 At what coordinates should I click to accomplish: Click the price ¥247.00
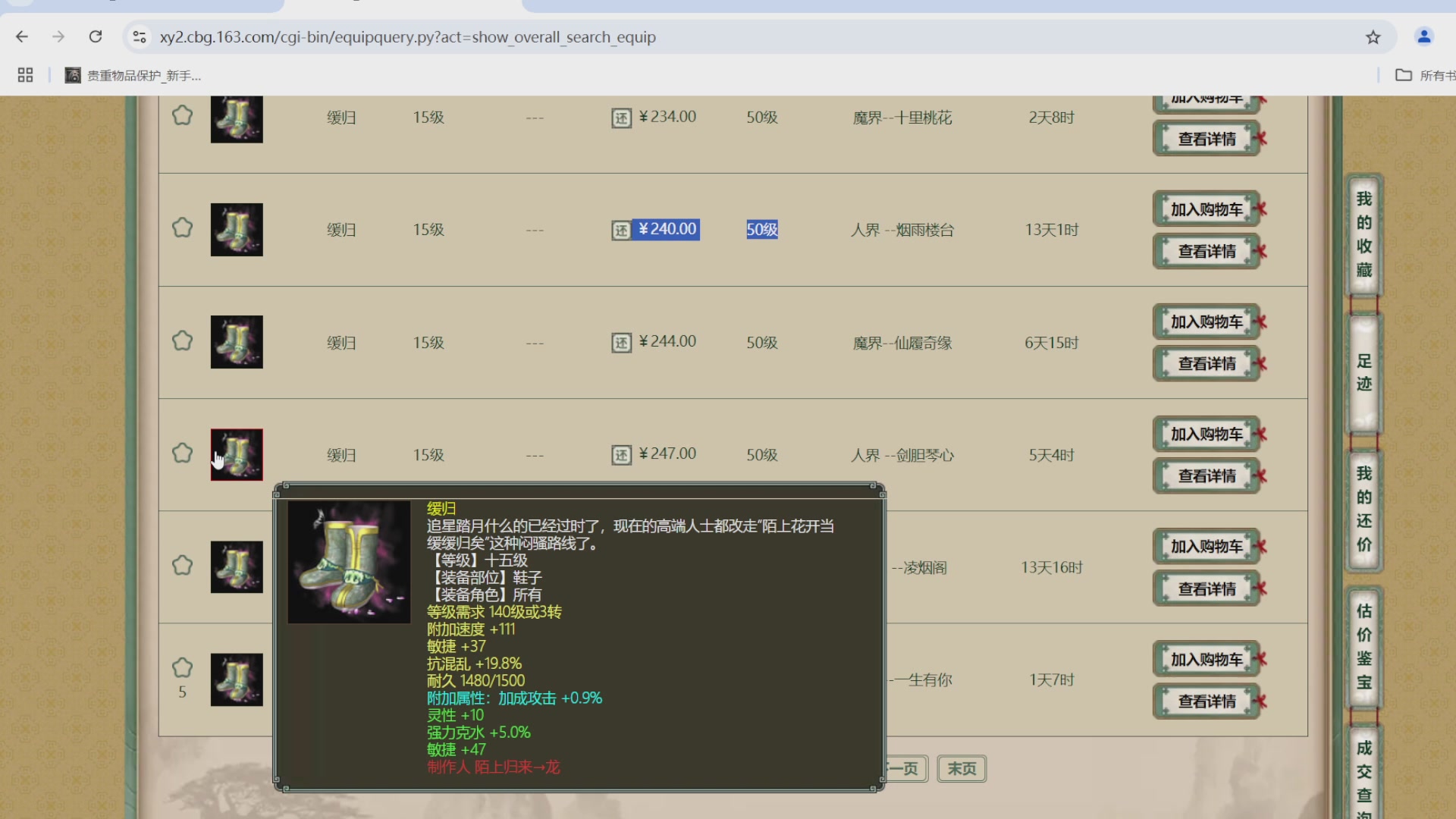click(667, 453)
